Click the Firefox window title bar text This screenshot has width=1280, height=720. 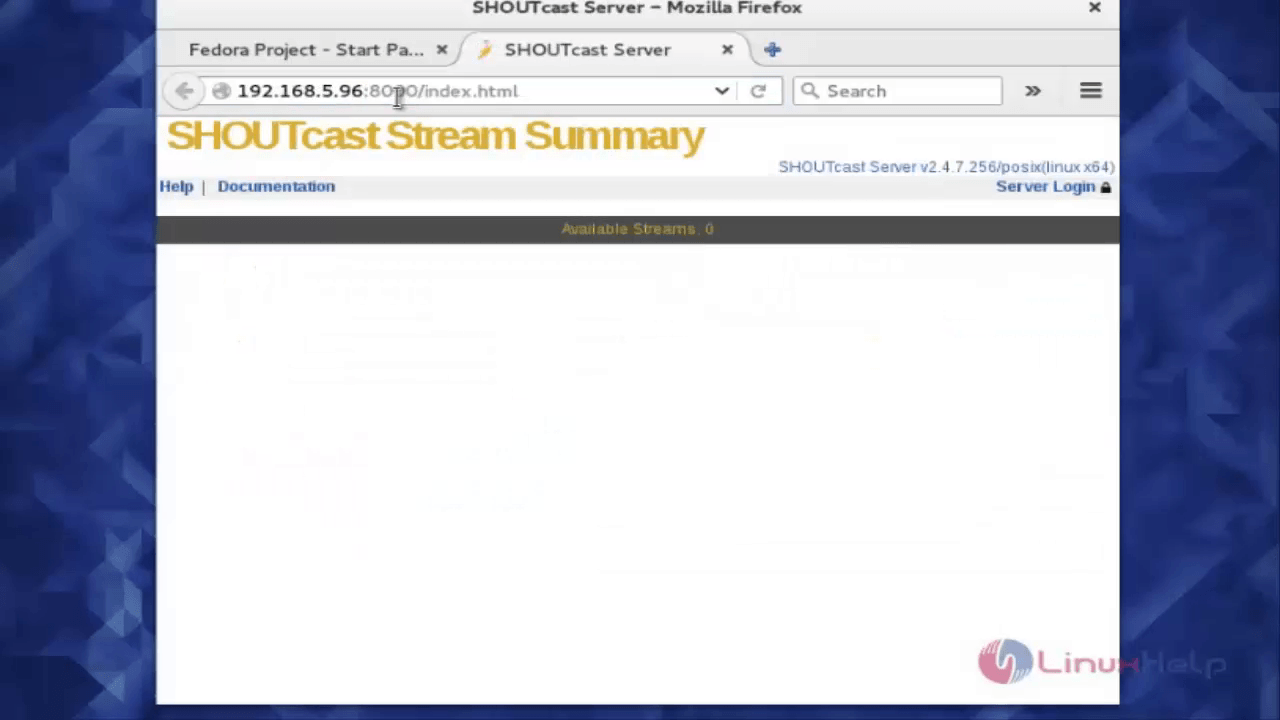click(637, 8)
